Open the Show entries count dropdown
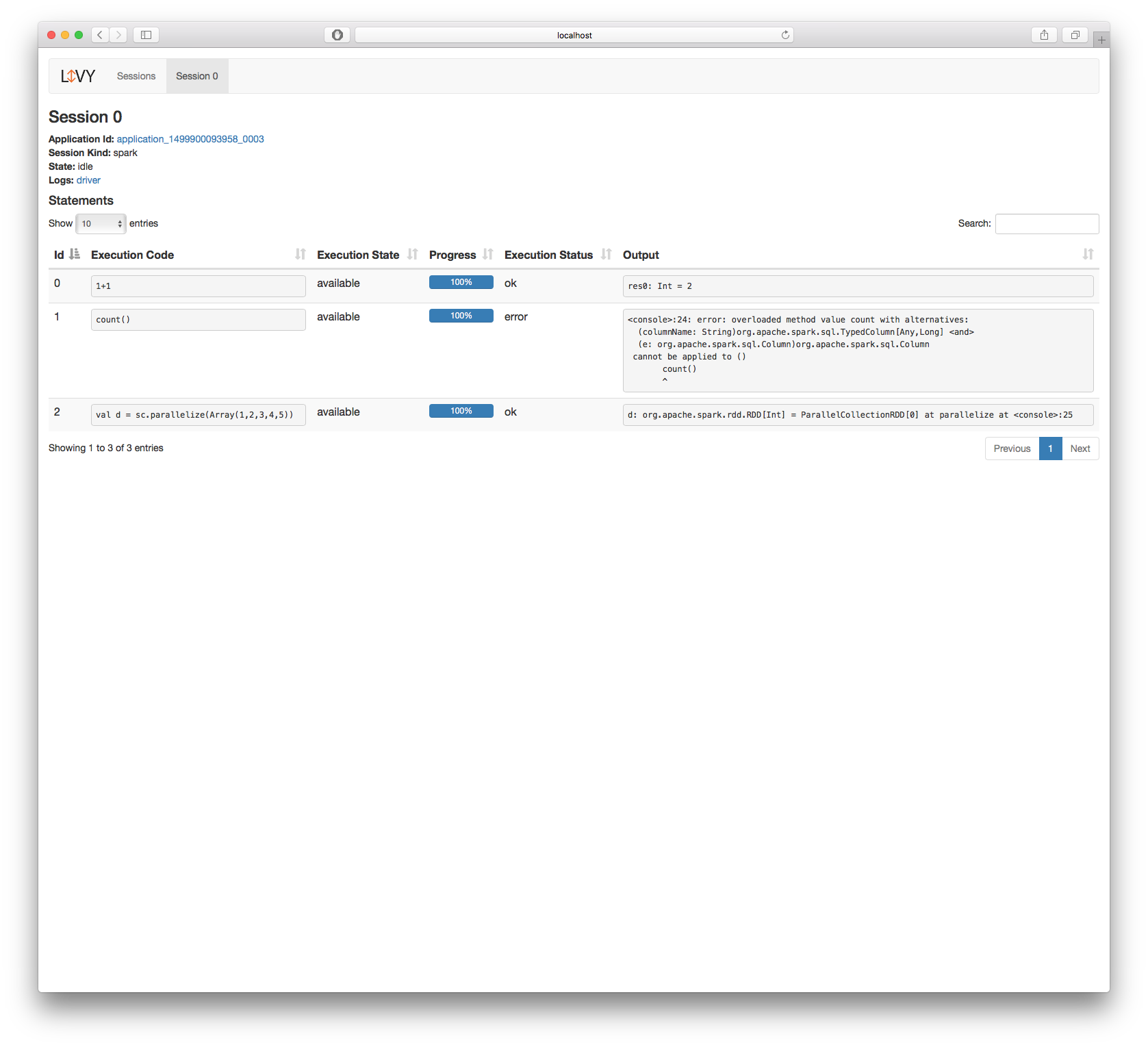1148x1047 pixels. click(101, 224)
